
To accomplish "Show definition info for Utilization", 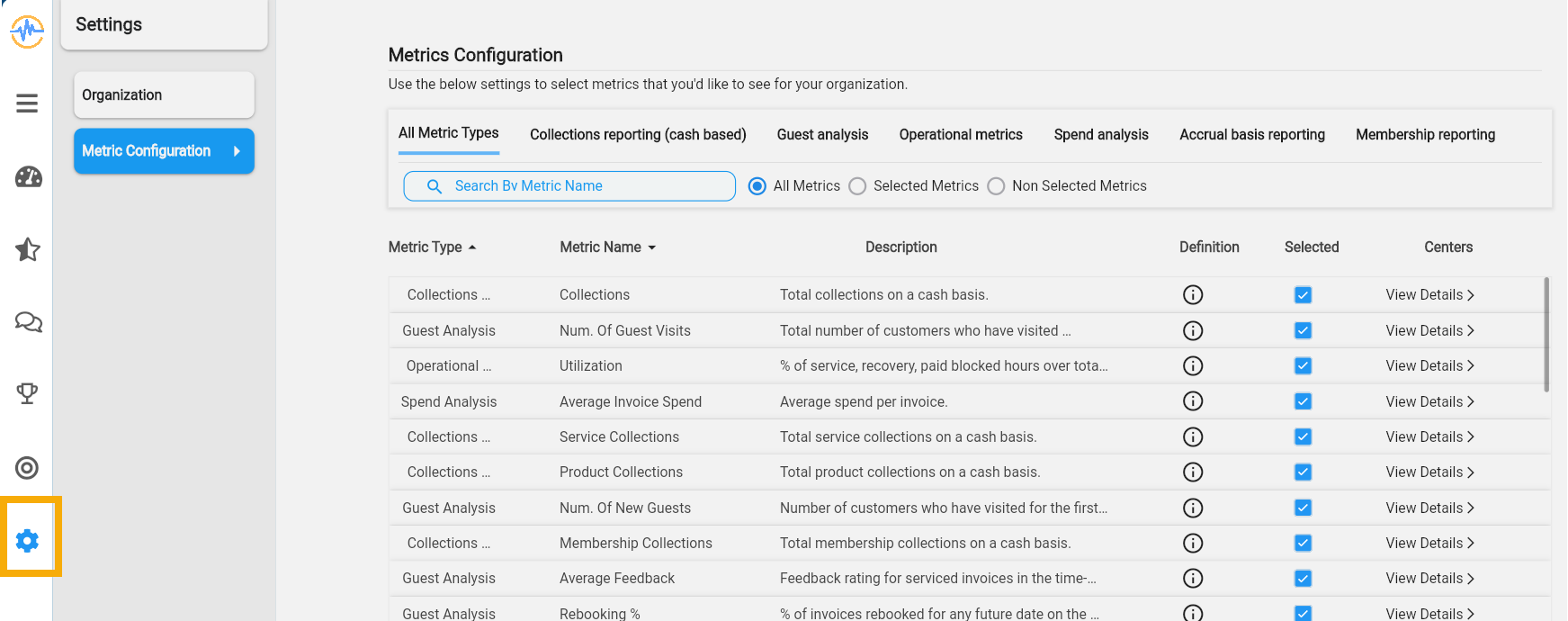I will pyautogui.click(x=1193, y=366).
